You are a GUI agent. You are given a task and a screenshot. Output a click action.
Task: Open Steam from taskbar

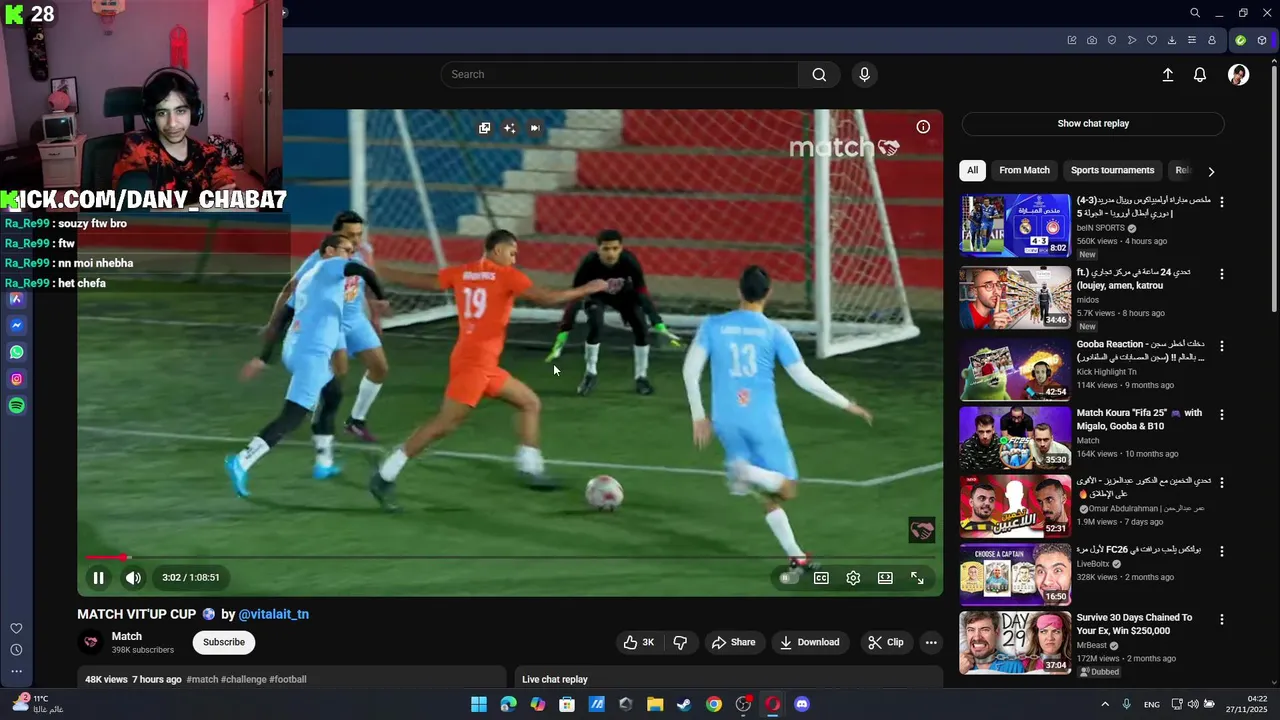point(684,704)
